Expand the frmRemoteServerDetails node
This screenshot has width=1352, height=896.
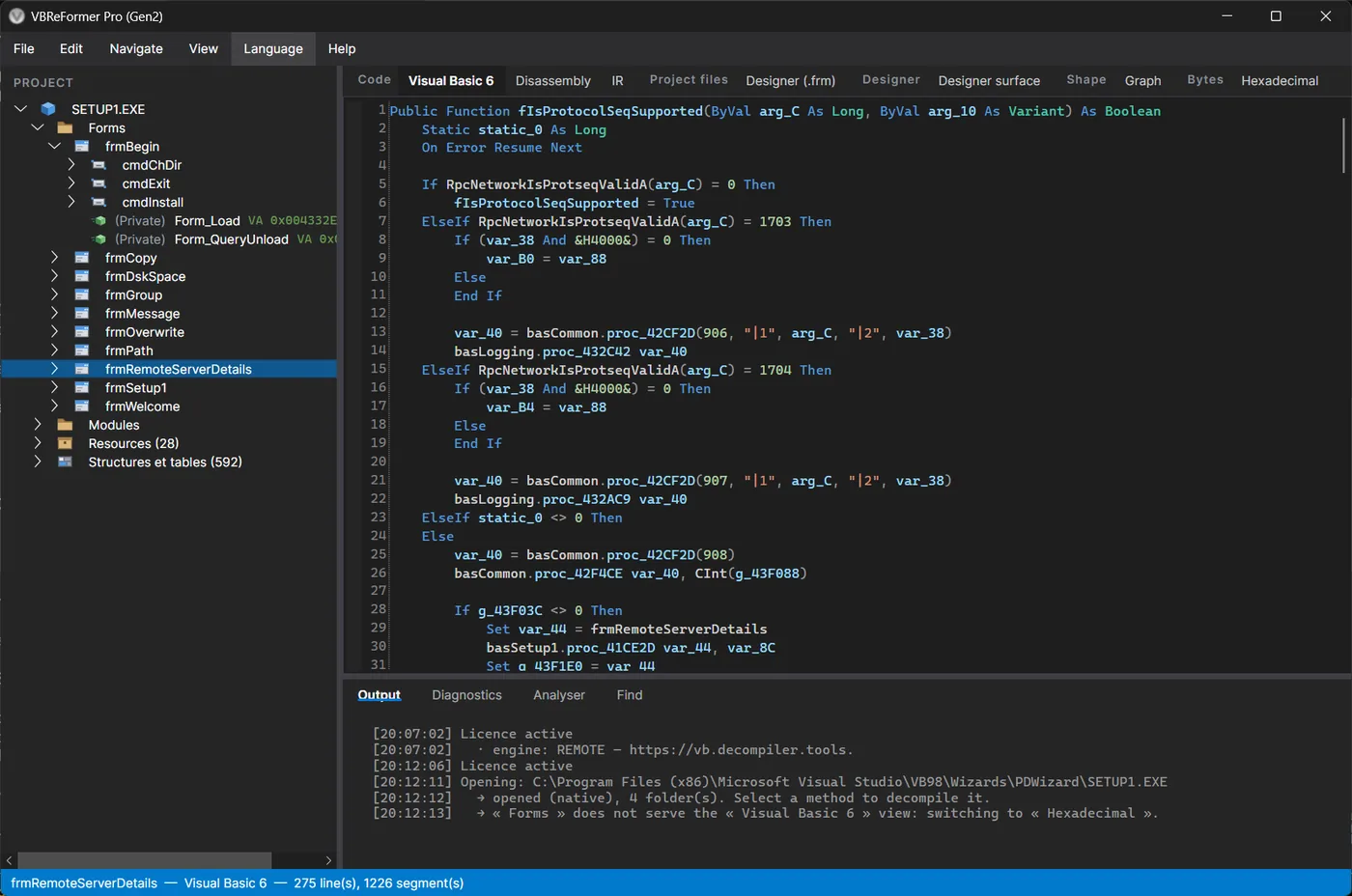coord(55,369)
